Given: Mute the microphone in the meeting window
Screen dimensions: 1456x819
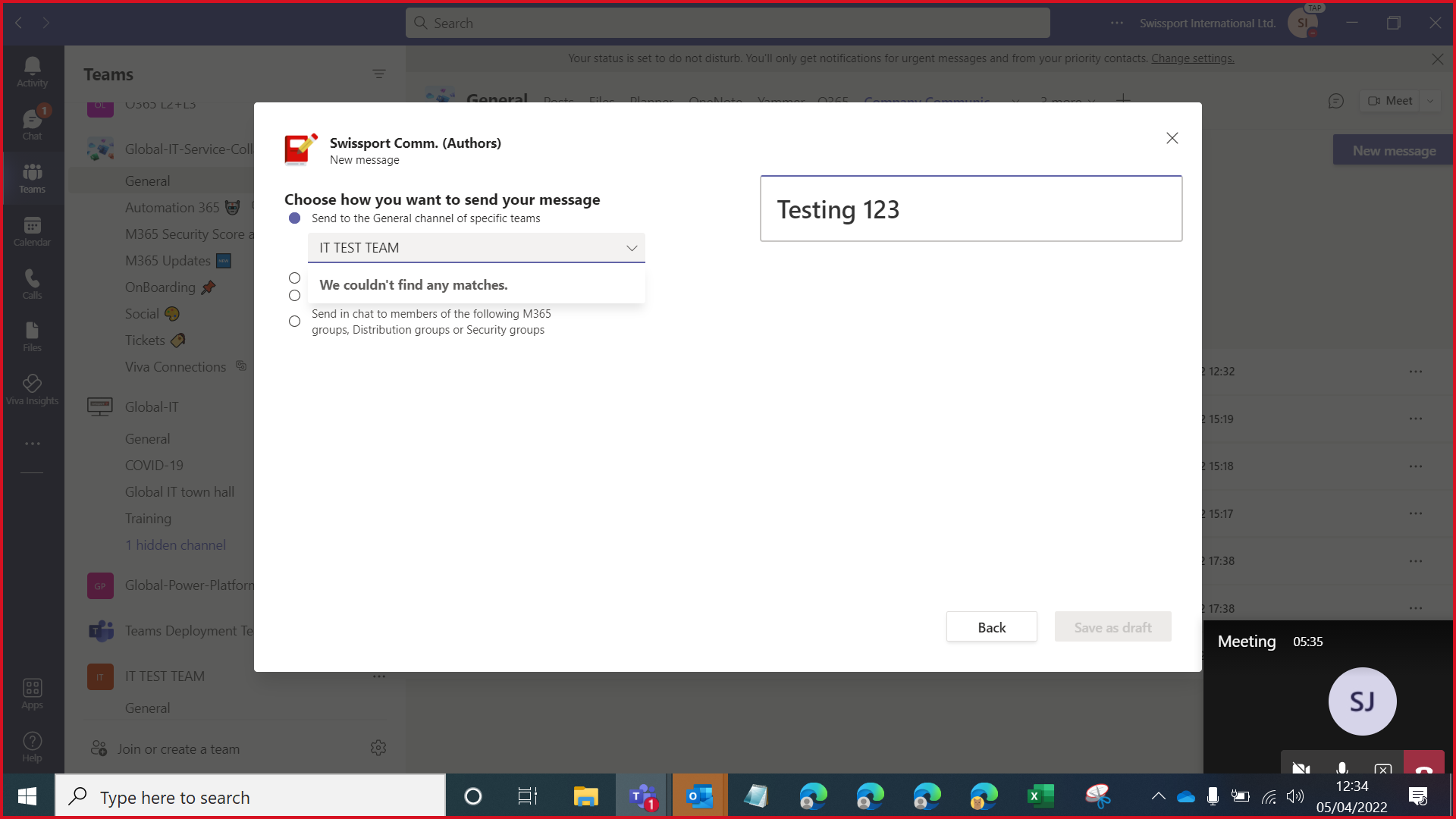Looking at the screenshot, I should click(x=1342, y=769).
